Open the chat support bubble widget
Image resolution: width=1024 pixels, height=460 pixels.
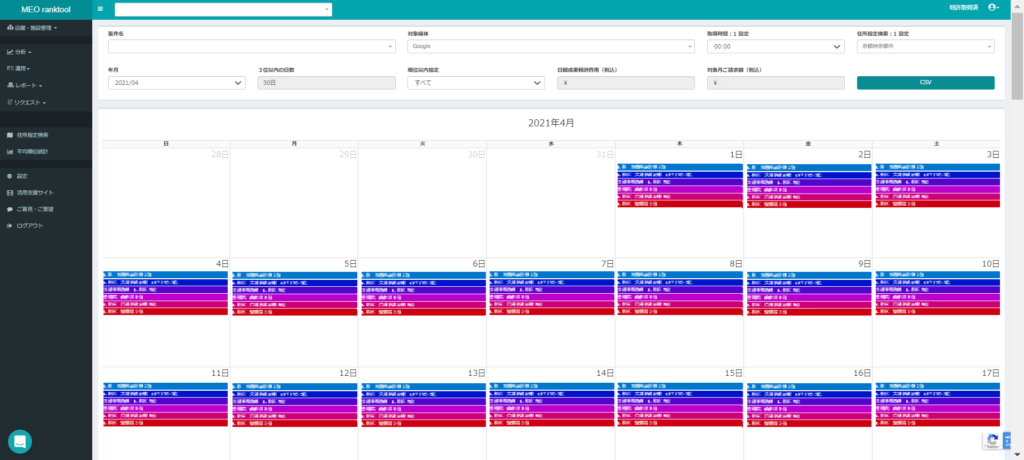coord(20,442)
